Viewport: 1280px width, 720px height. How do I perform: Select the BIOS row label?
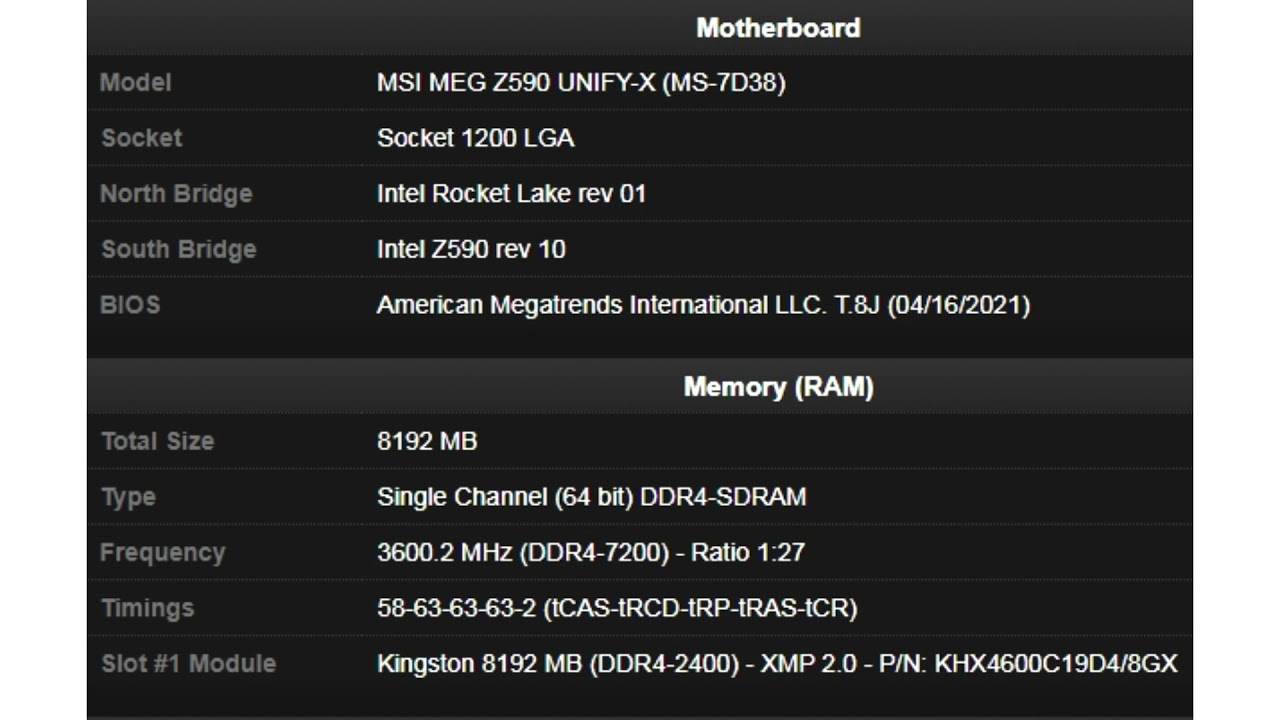click(130, 305)
